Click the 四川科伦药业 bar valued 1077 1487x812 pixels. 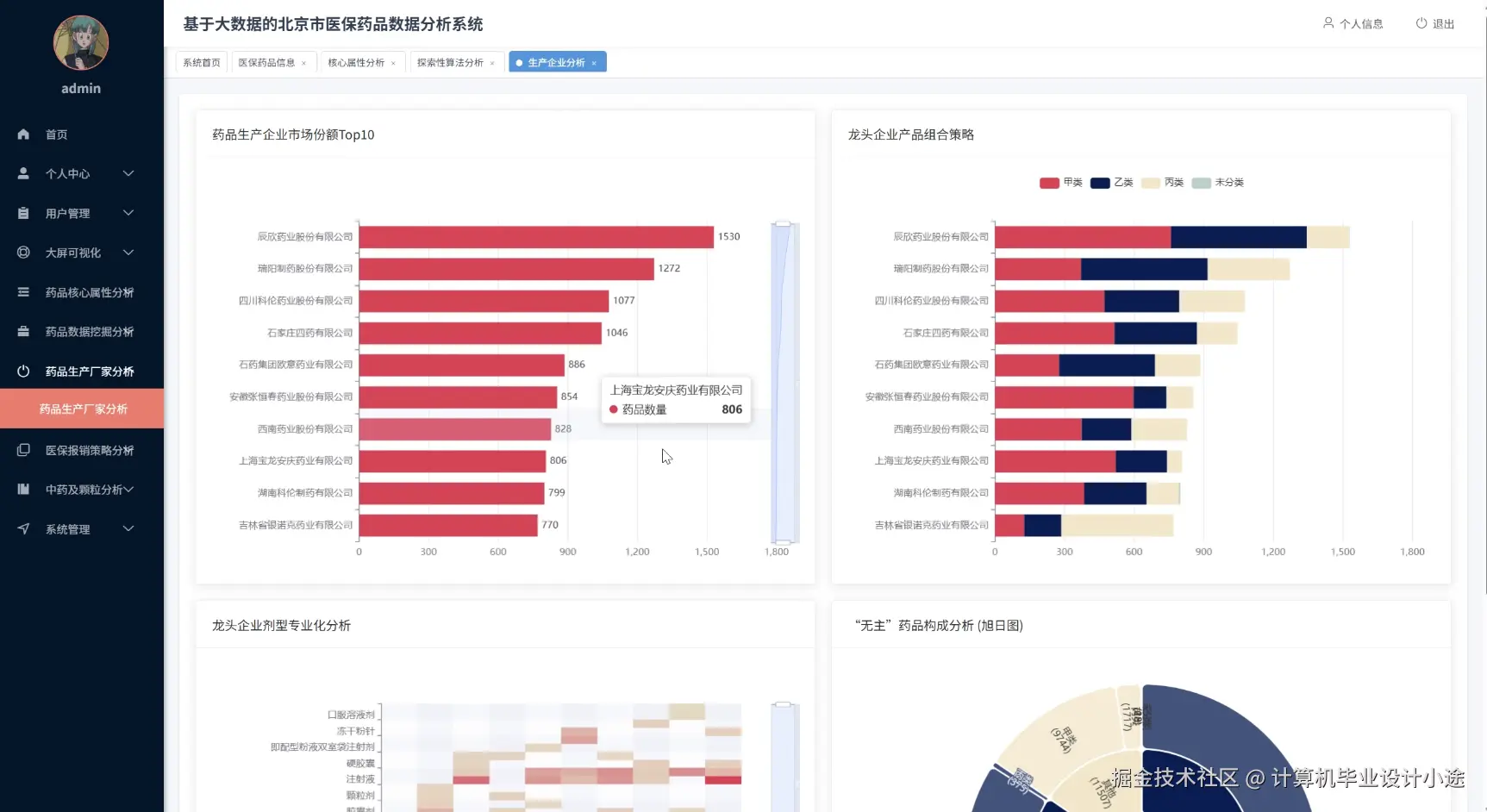(484, 301)
